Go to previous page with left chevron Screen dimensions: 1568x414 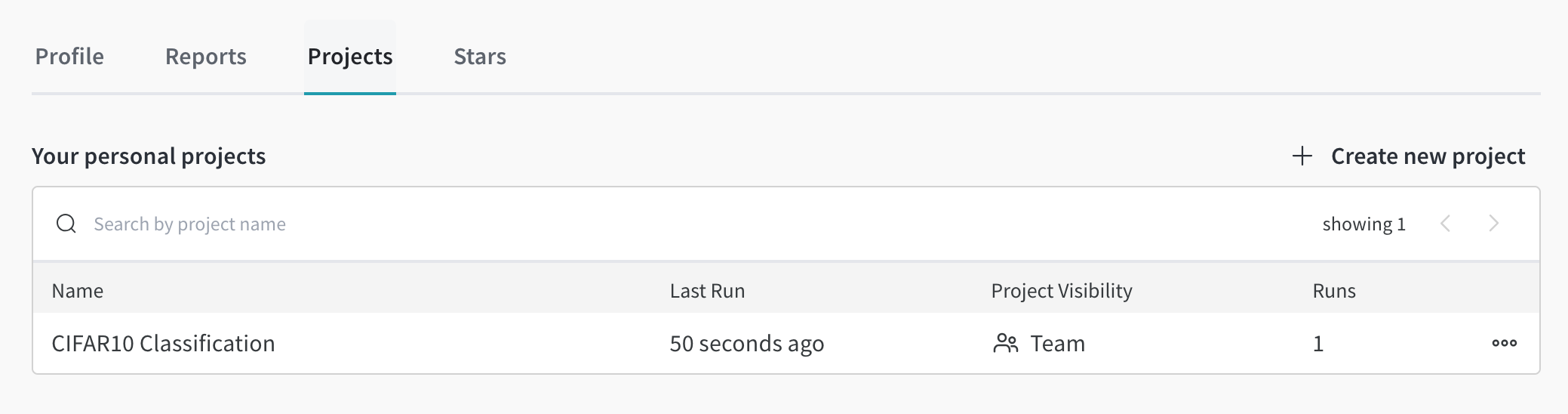point(1446,224)
